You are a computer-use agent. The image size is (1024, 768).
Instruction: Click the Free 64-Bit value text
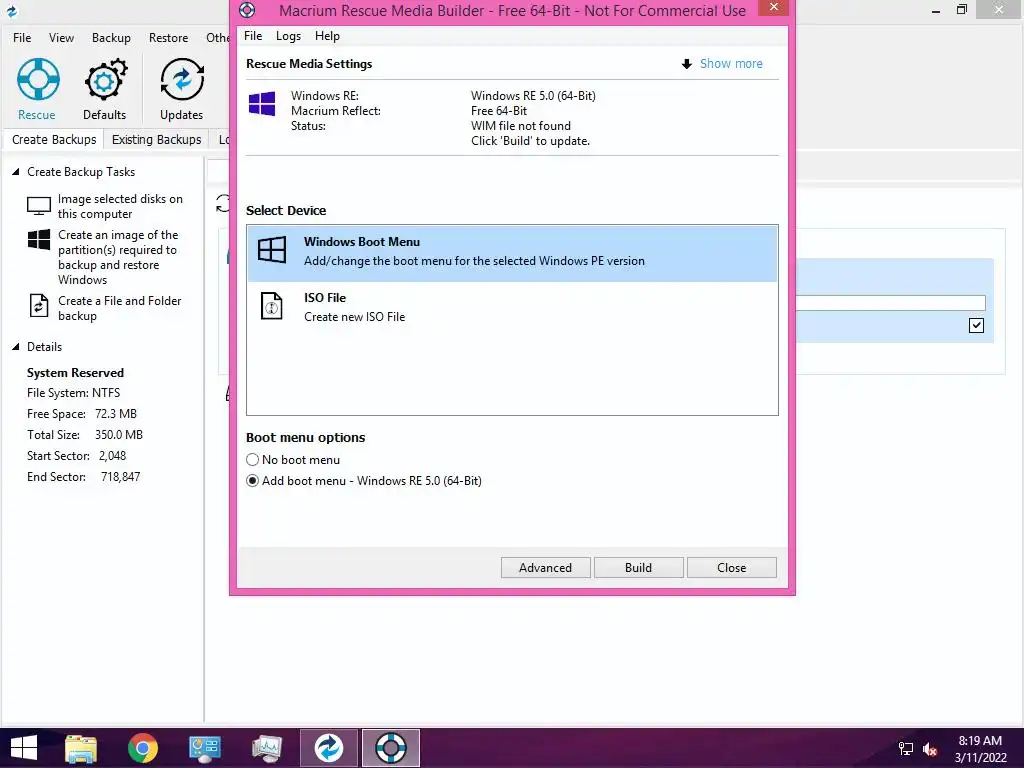[x=499, y=111]
